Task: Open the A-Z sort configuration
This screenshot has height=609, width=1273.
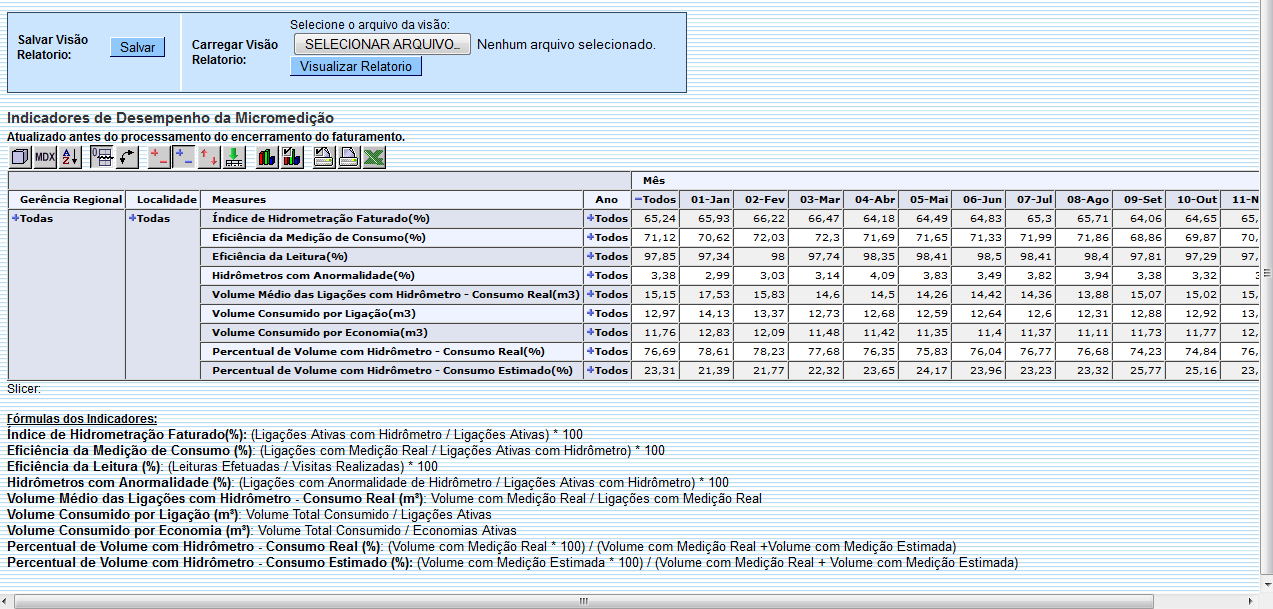Action: pyautogui.click(x=70, y=157)
